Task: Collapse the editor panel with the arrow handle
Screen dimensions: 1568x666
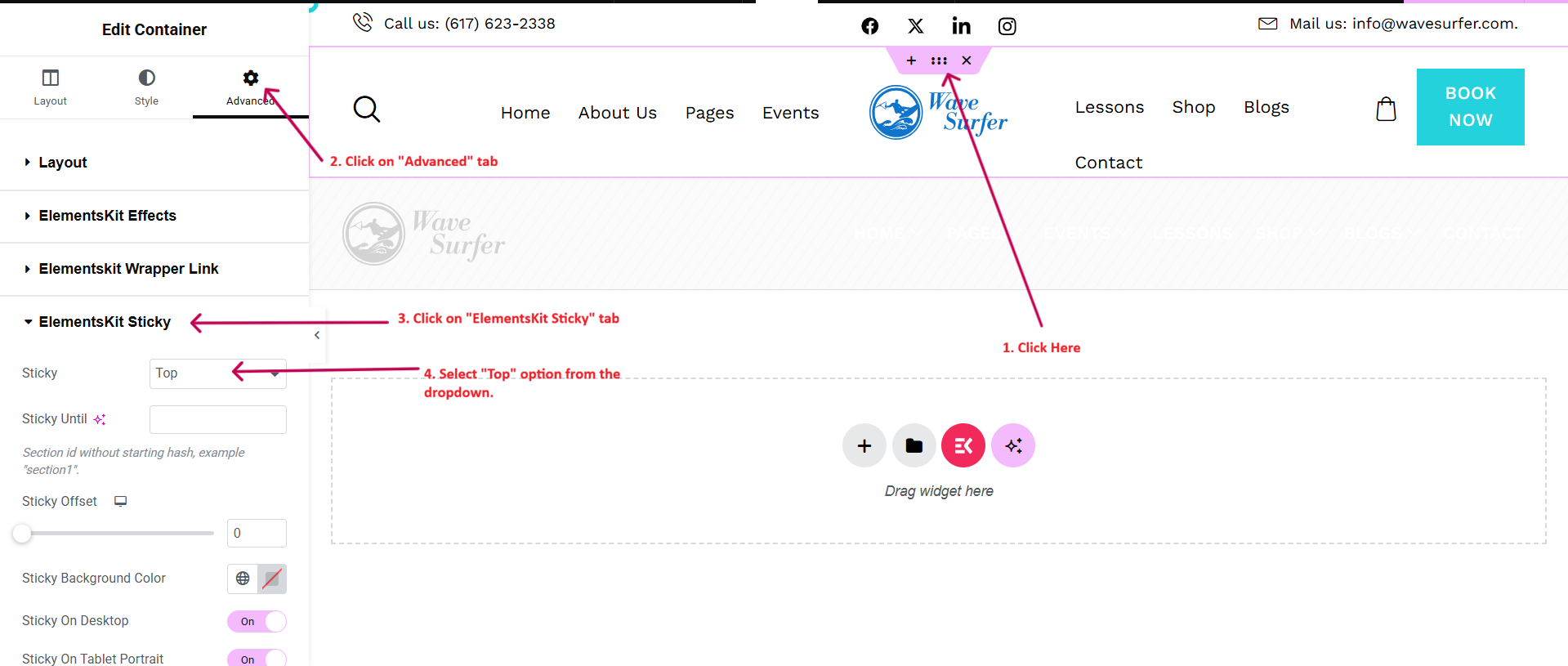Action: pyautogui.click(x=317, y=335)
